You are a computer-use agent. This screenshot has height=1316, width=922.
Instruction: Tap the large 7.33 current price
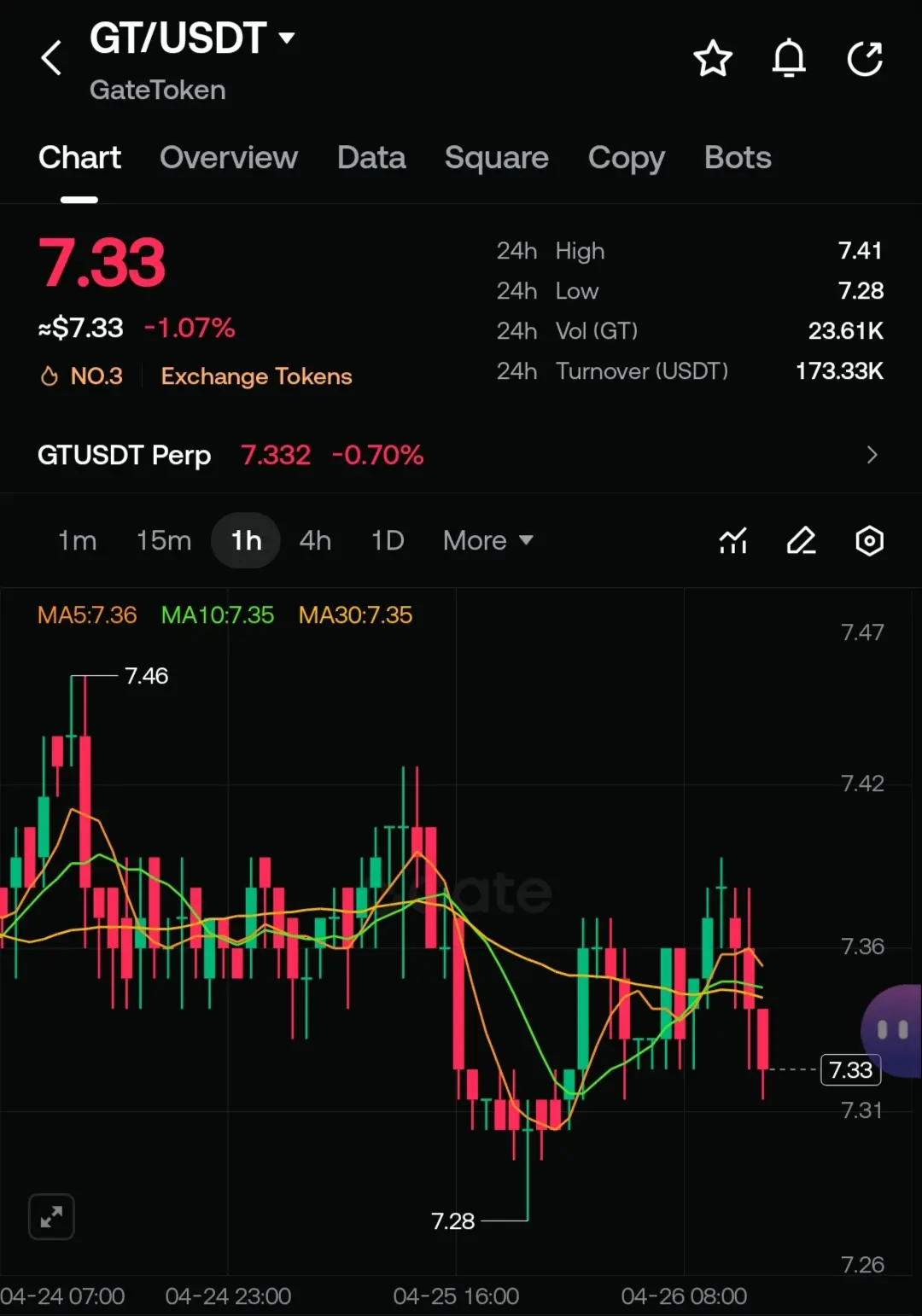102,262
